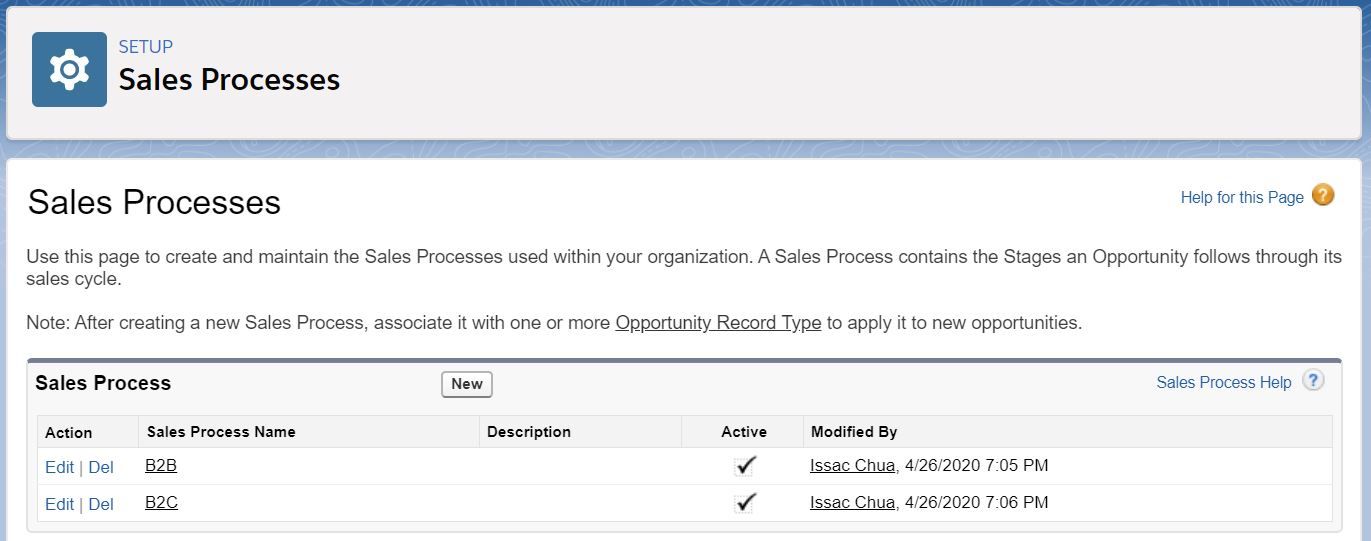Click the Active column header
The height and width of the screenshot is (541, 1371).
pos(743,432)
